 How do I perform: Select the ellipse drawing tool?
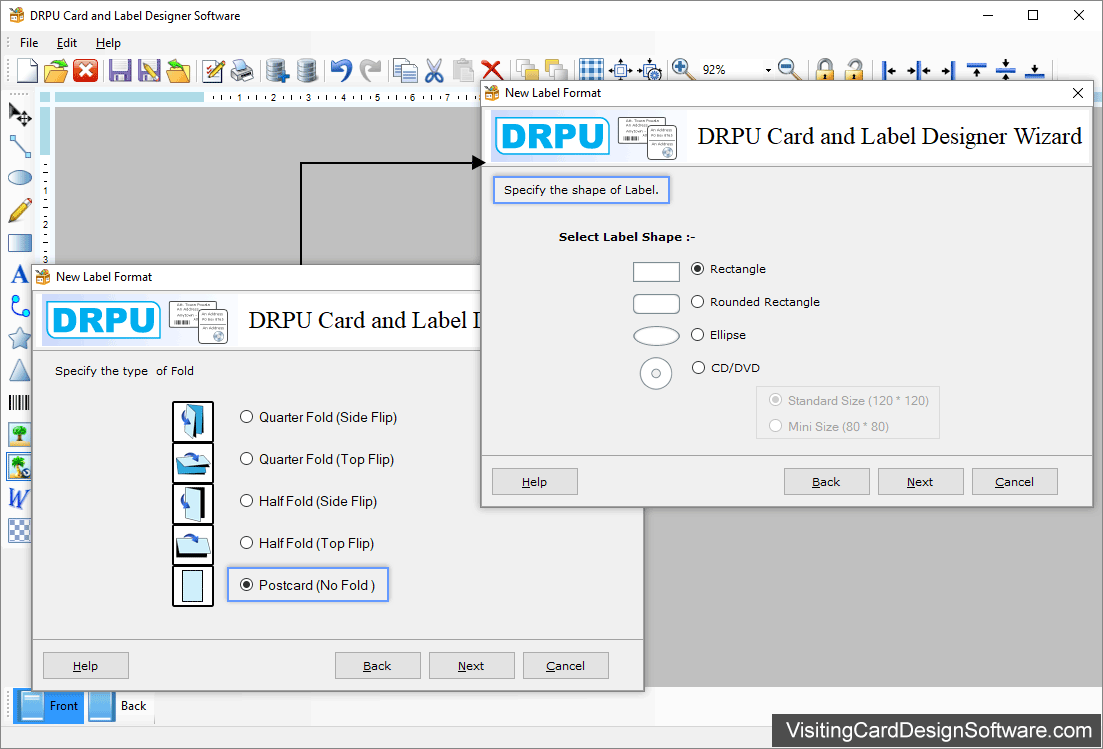click(20, 177)
